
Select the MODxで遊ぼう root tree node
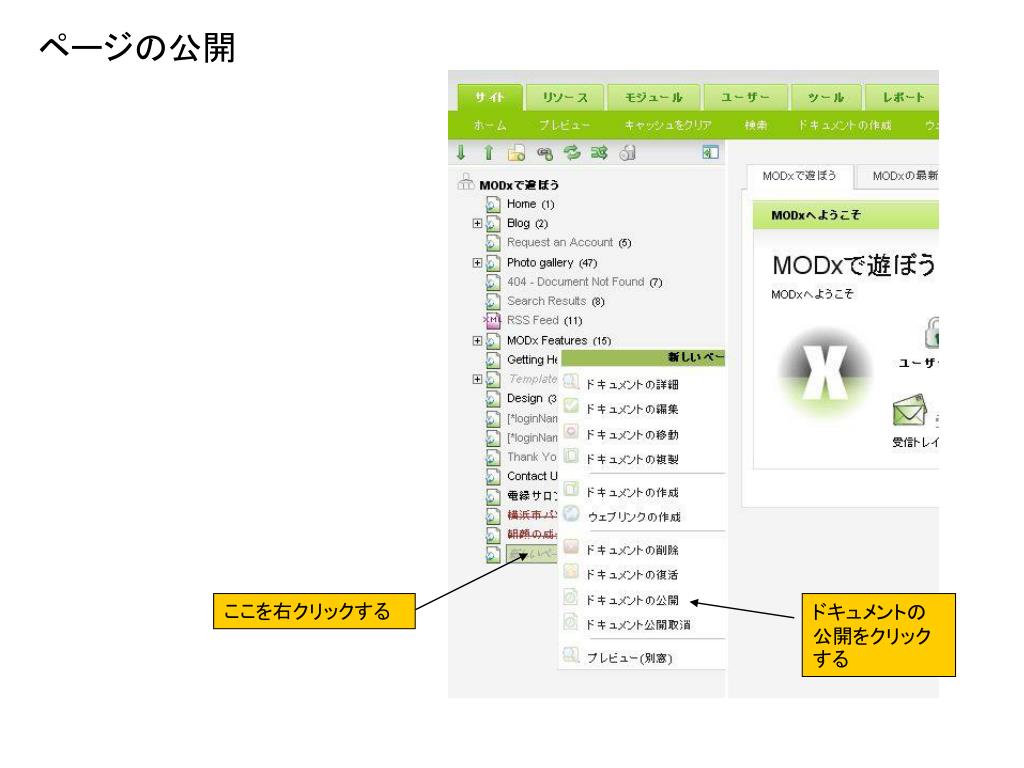[x=519, y=185]
